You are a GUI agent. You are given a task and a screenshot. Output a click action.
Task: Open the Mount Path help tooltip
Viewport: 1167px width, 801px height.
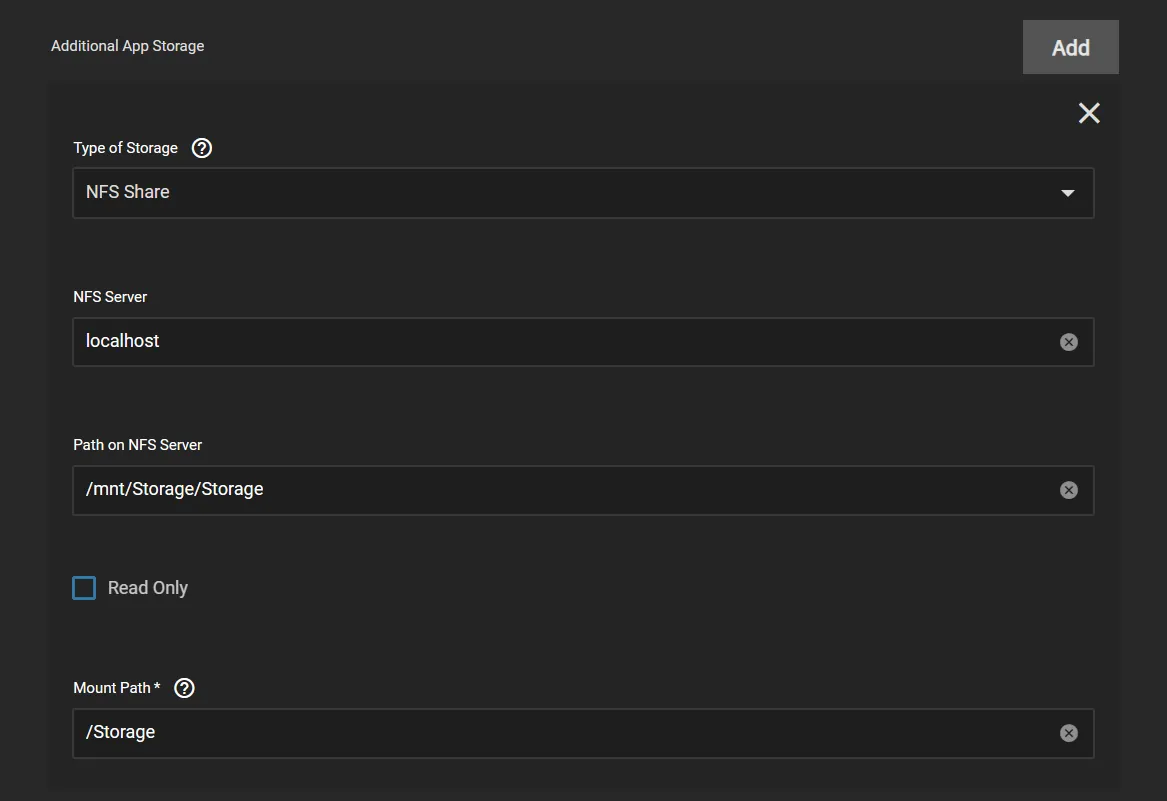click(184, 687)
